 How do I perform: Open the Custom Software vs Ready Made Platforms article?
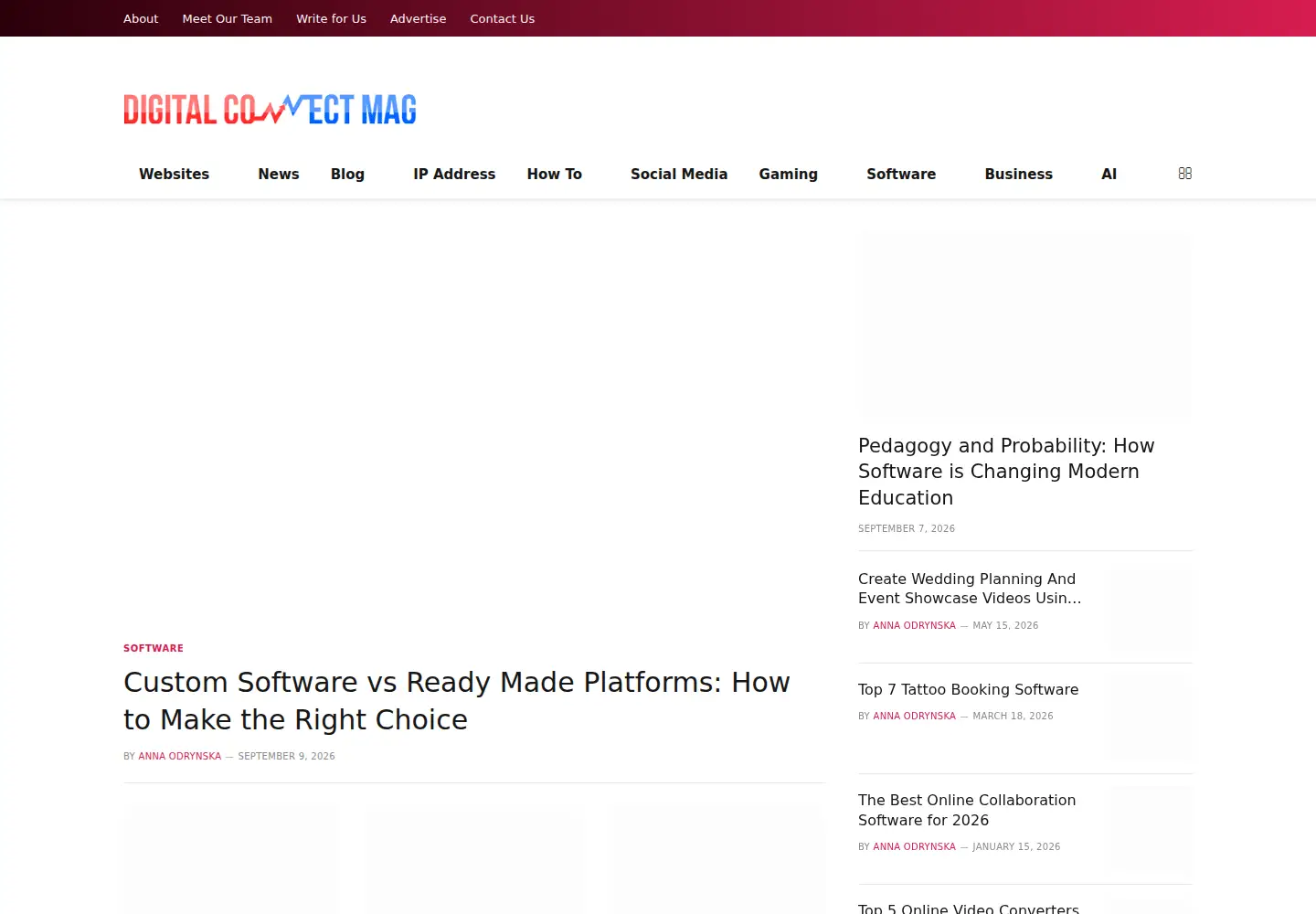[457, 701]
